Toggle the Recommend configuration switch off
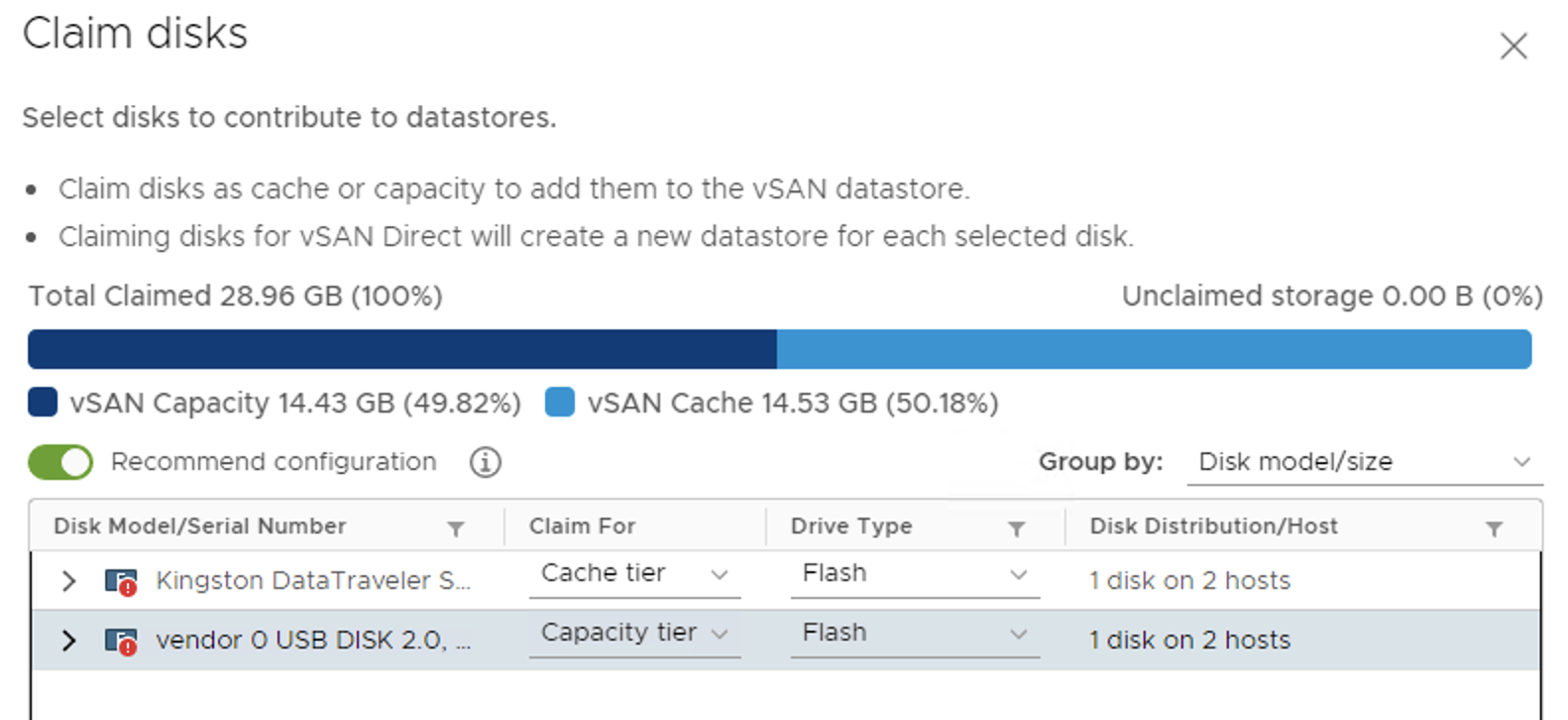This screenshot has height=720, width=1568. coord(60,462)
